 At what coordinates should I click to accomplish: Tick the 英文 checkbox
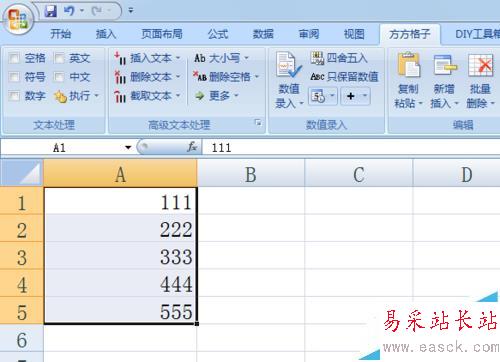[x=59, y=58]
